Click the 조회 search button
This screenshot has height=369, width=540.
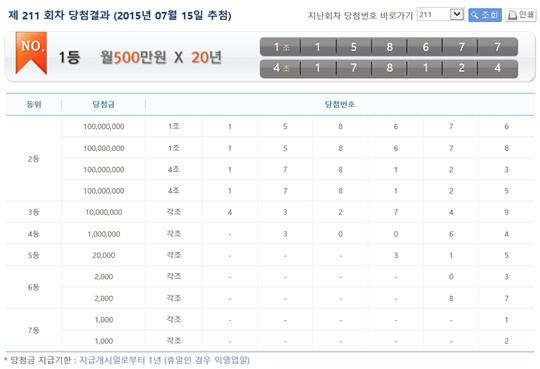(485, 15)
